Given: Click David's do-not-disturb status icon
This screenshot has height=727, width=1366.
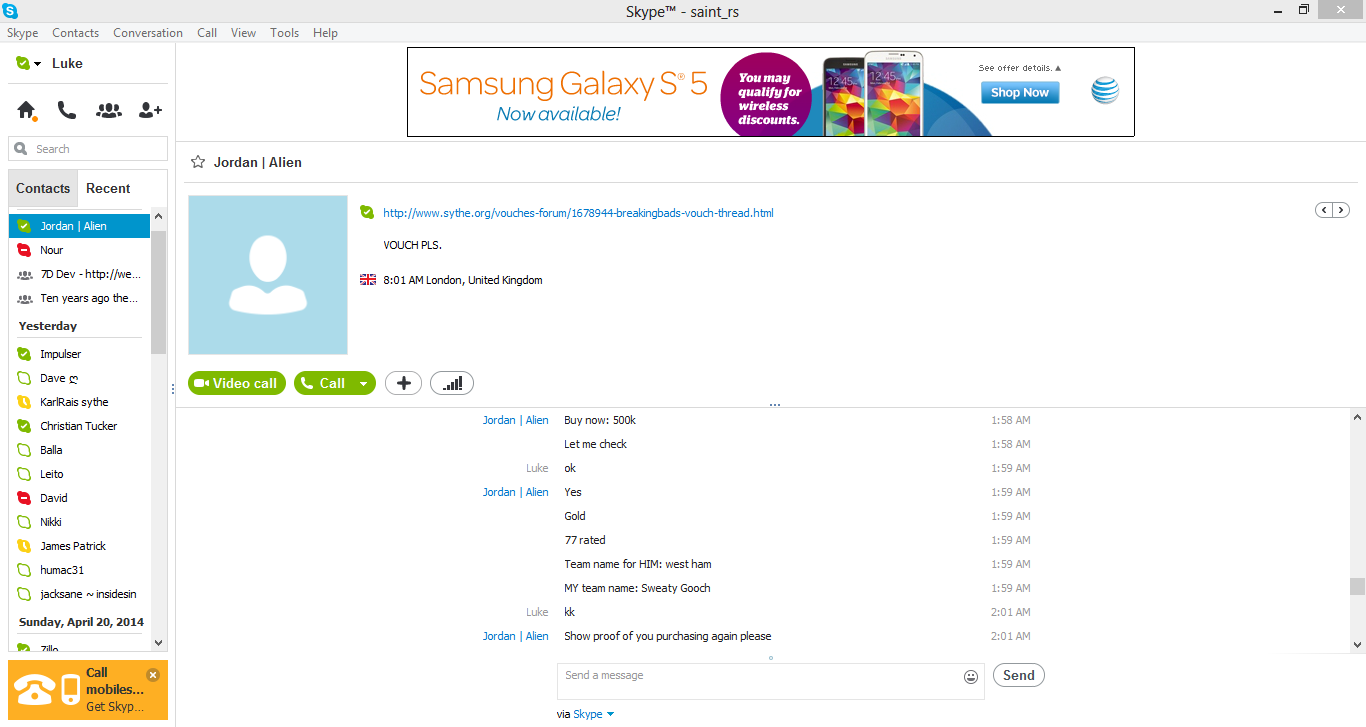Looking at the screenshot, I should point(24,498).
